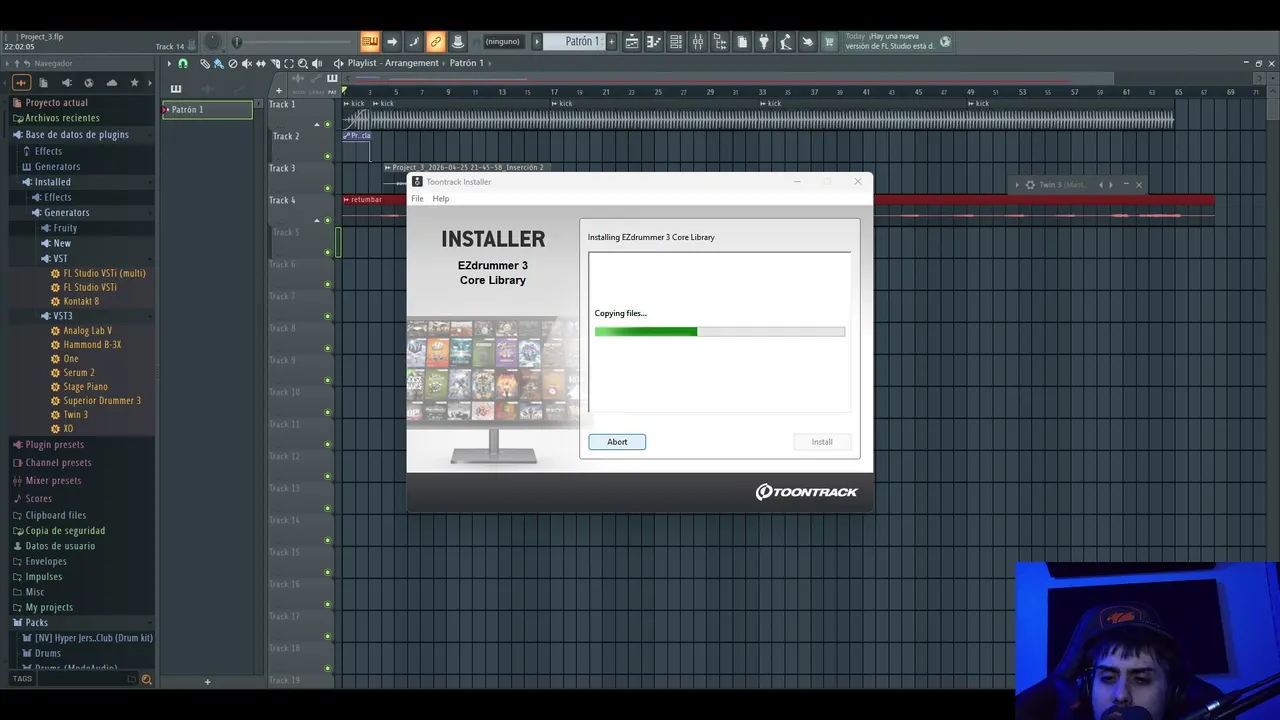The width and height of the screenshot is (1280, 720).
Task: Mute Track 7 with its green dot
Action: [327, 316]
